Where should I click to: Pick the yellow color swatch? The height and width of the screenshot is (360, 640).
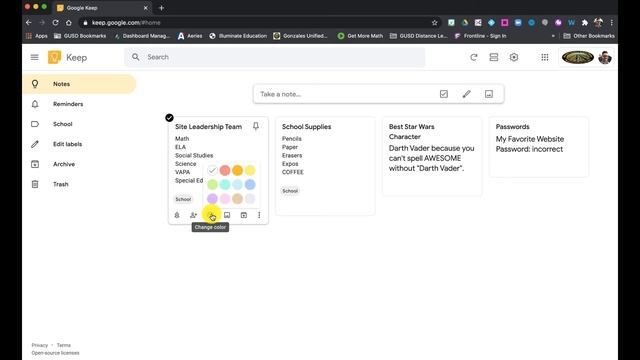(250, 170)
